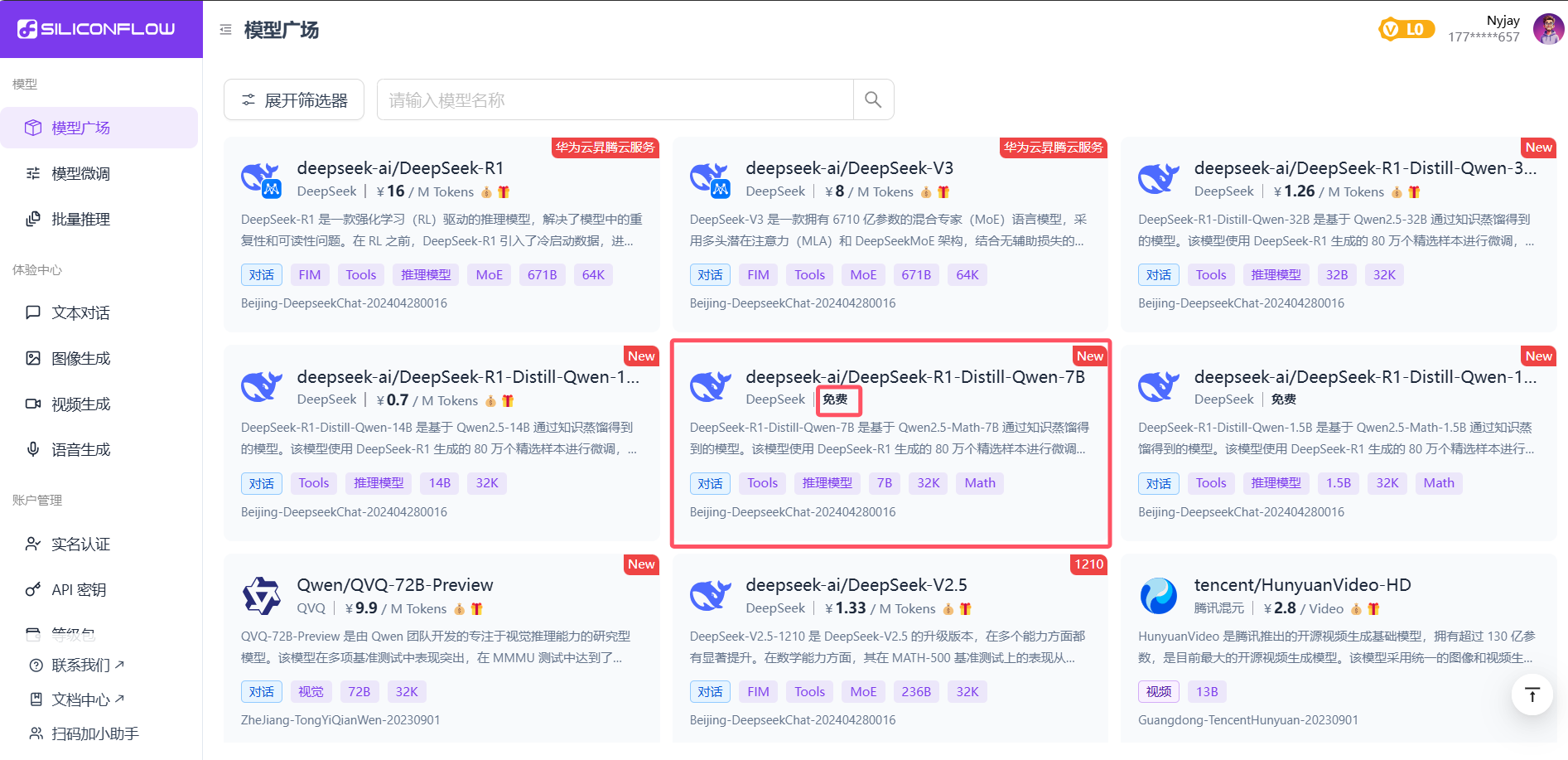Click Guangdong-TencentHunyuan-20230901 text

1248,720
